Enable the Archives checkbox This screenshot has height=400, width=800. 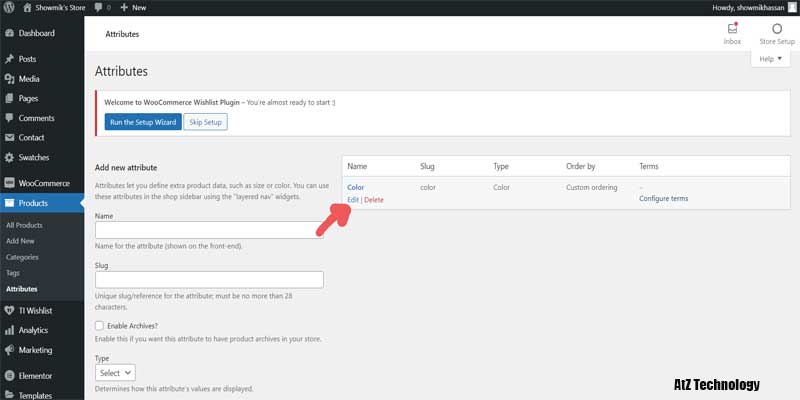click(100, 326)
